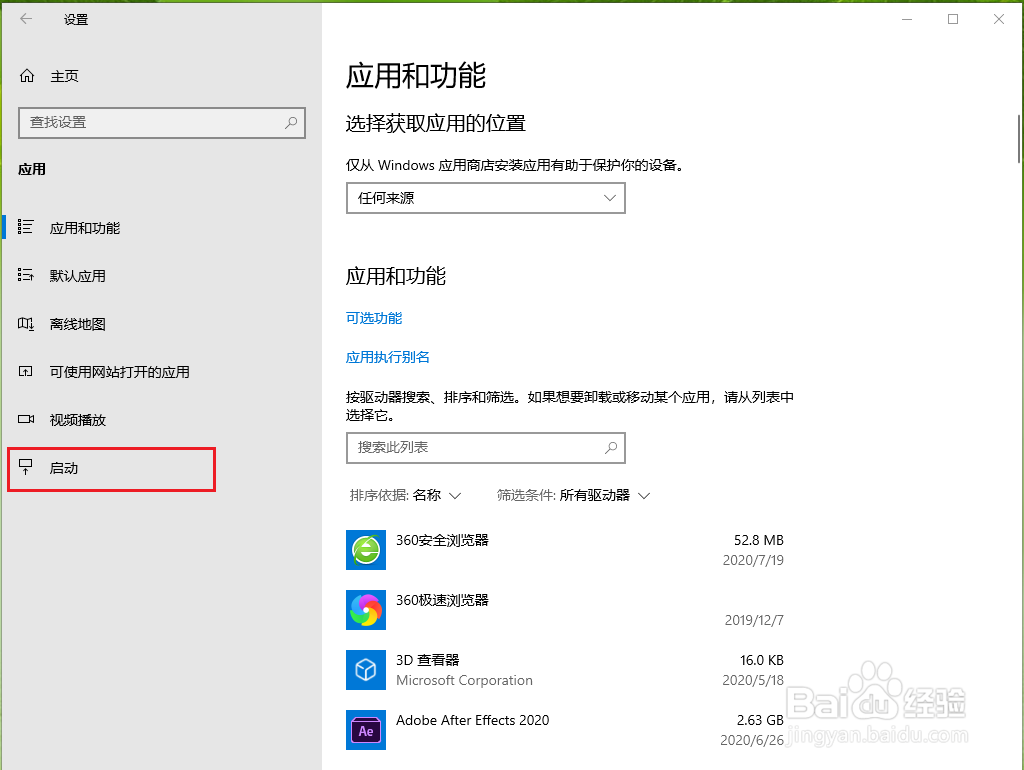Click the Adobe After Effects 2020 icon
1024x770 pixels.
coord(366,730)
